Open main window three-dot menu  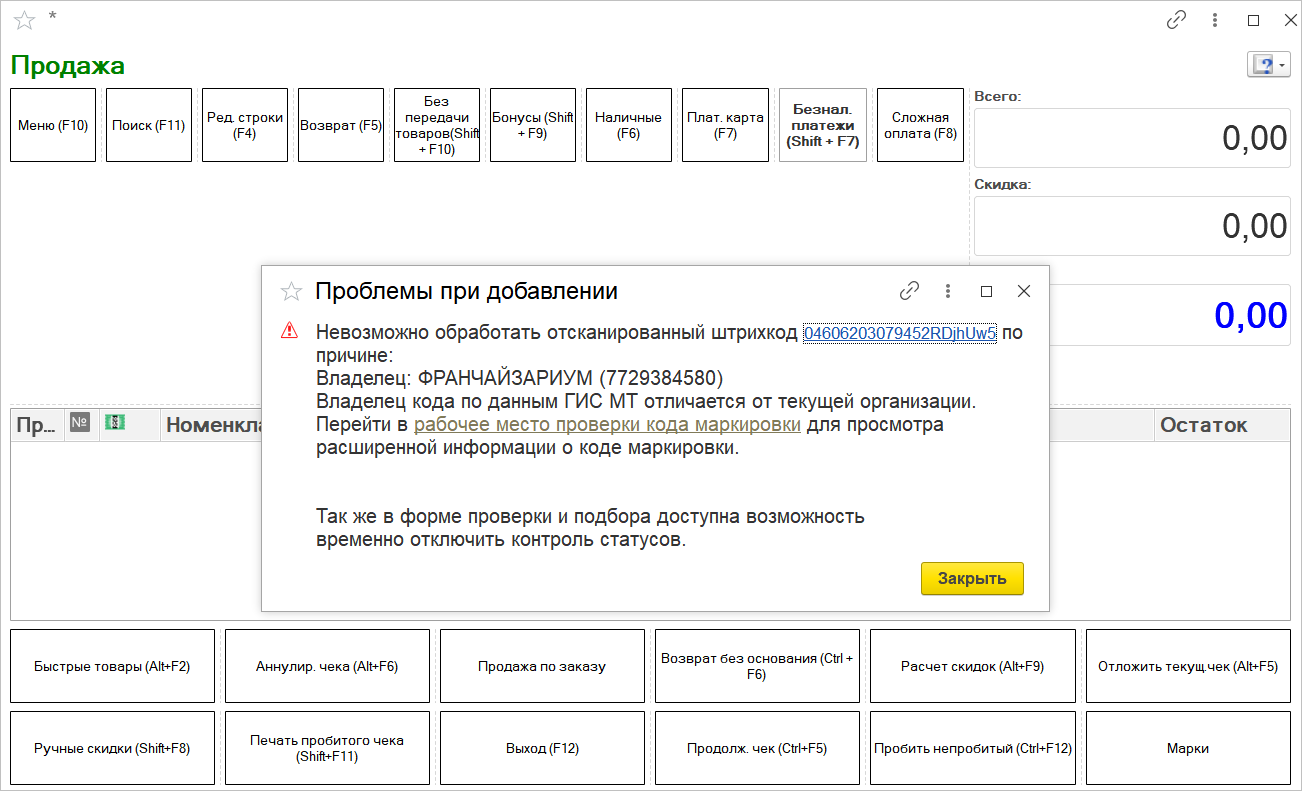pos(1215,20)
